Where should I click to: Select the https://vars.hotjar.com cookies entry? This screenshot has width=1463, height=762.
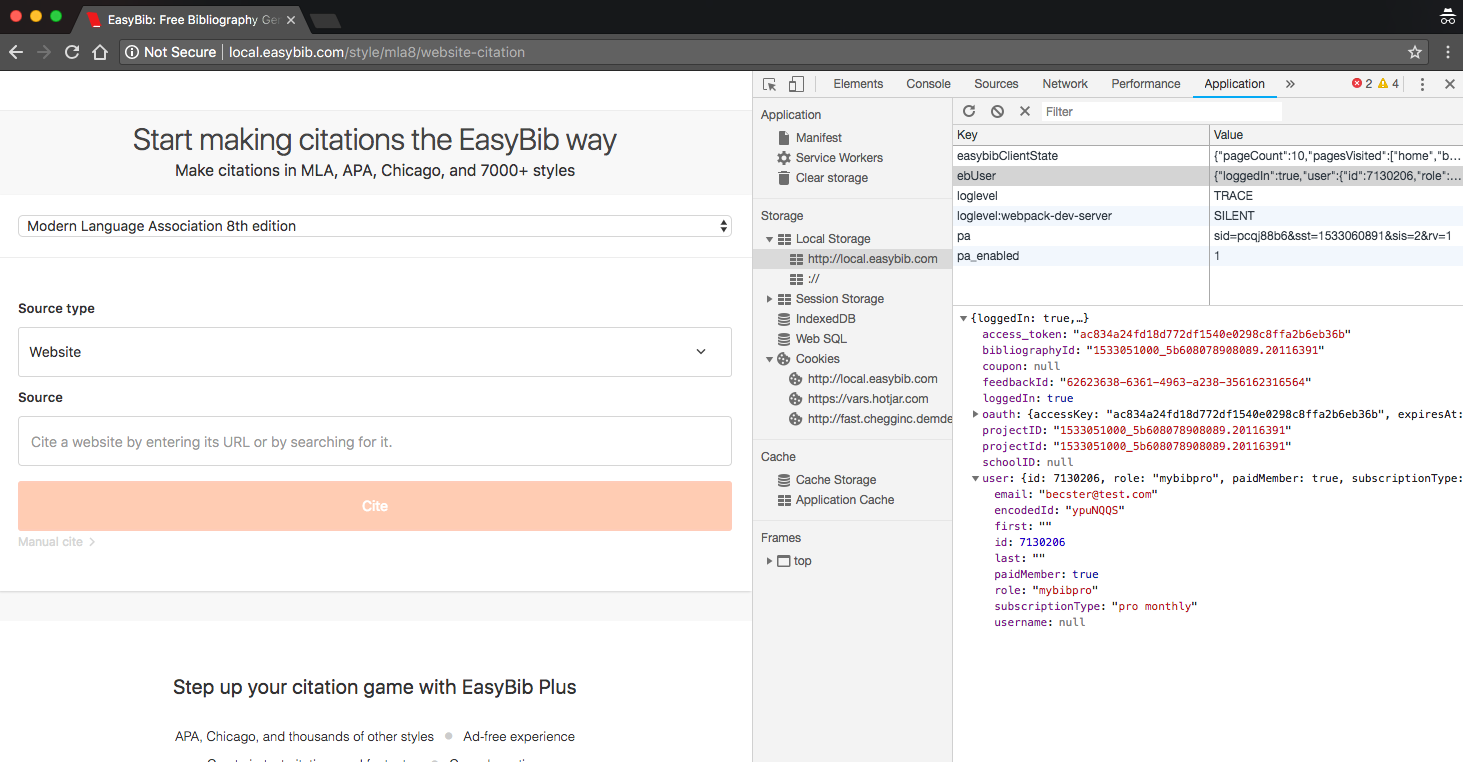point(868,399)
